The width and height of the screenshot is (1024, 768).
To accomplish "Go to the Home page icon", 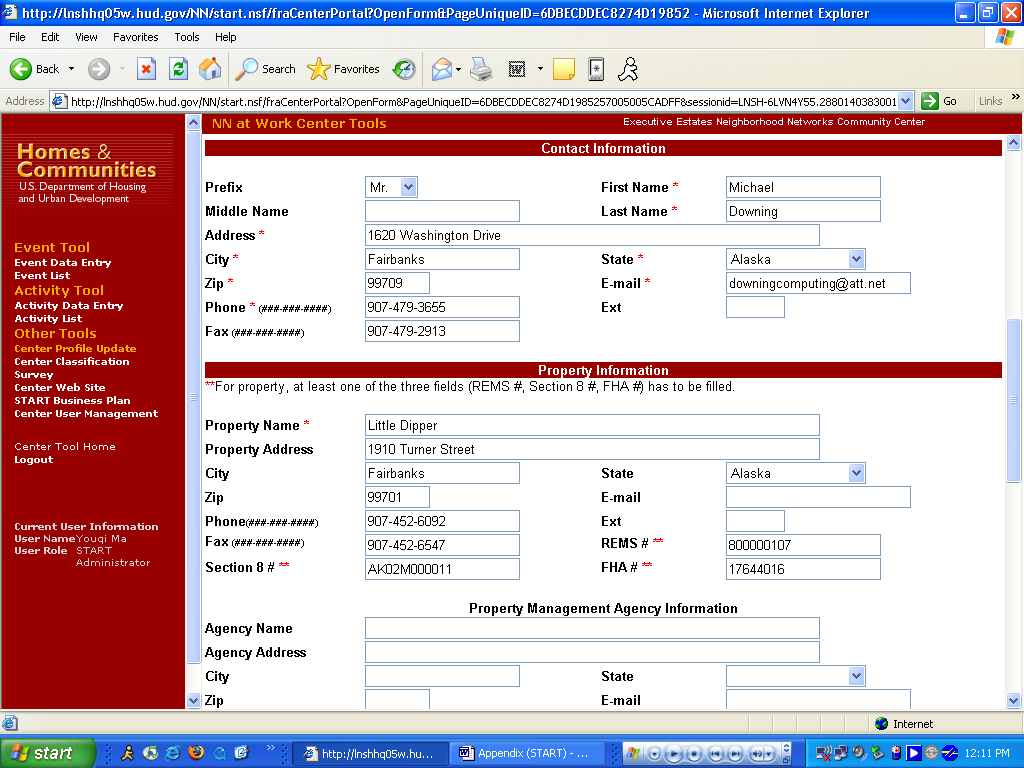I will tap(210, 69).
